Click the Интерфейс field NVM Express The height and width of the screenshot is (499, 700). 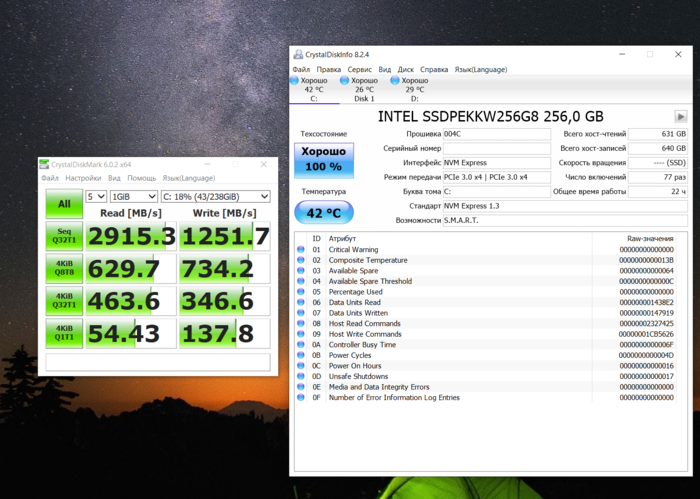[x=496, y=163]
